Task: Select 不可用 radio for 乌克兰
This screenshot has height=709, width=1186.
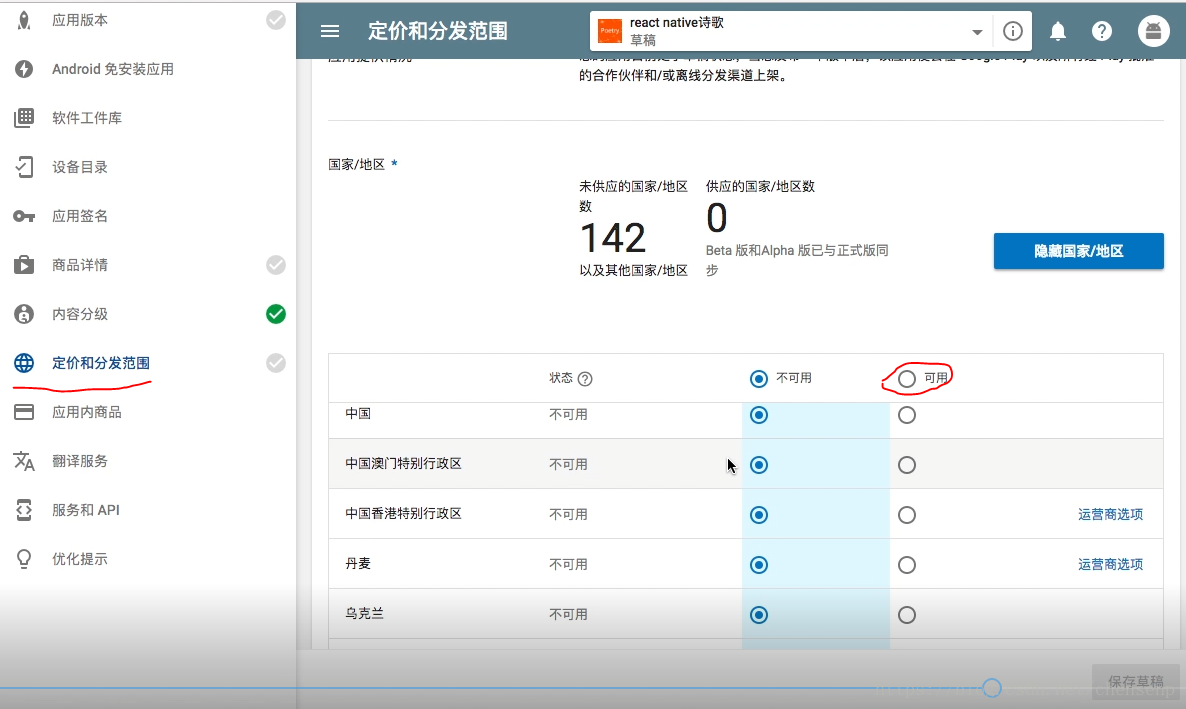Action: click(x=759, y=615)
